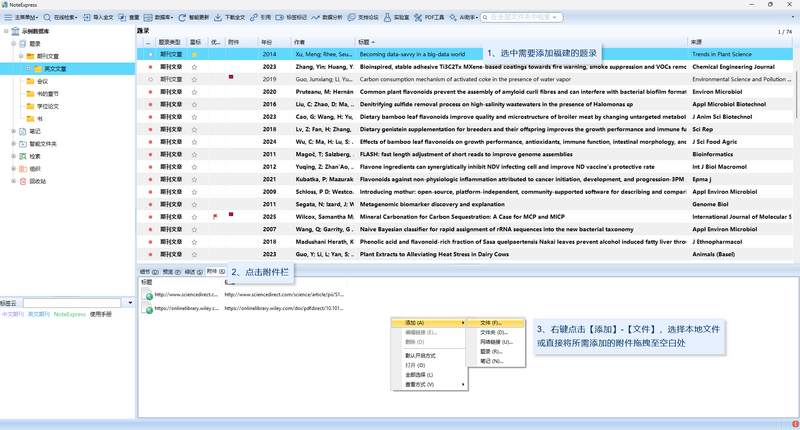800x430 pixels.
Task: Switch to the 预览 preview tab
Action: 171,272
